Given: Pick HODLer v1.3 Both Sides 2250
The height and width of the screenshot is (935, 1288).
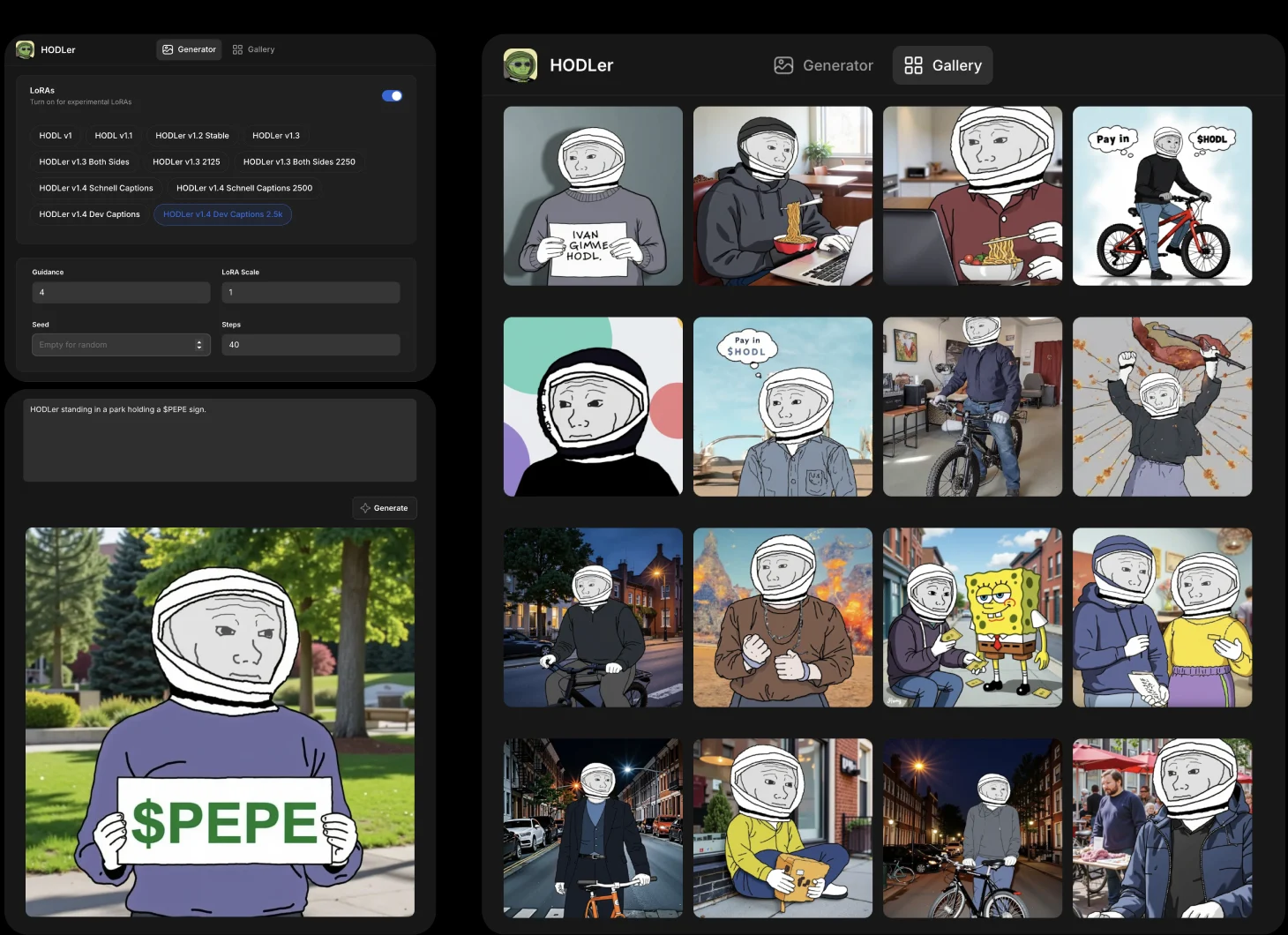Looking at the screenshot, I should point(299,162).
